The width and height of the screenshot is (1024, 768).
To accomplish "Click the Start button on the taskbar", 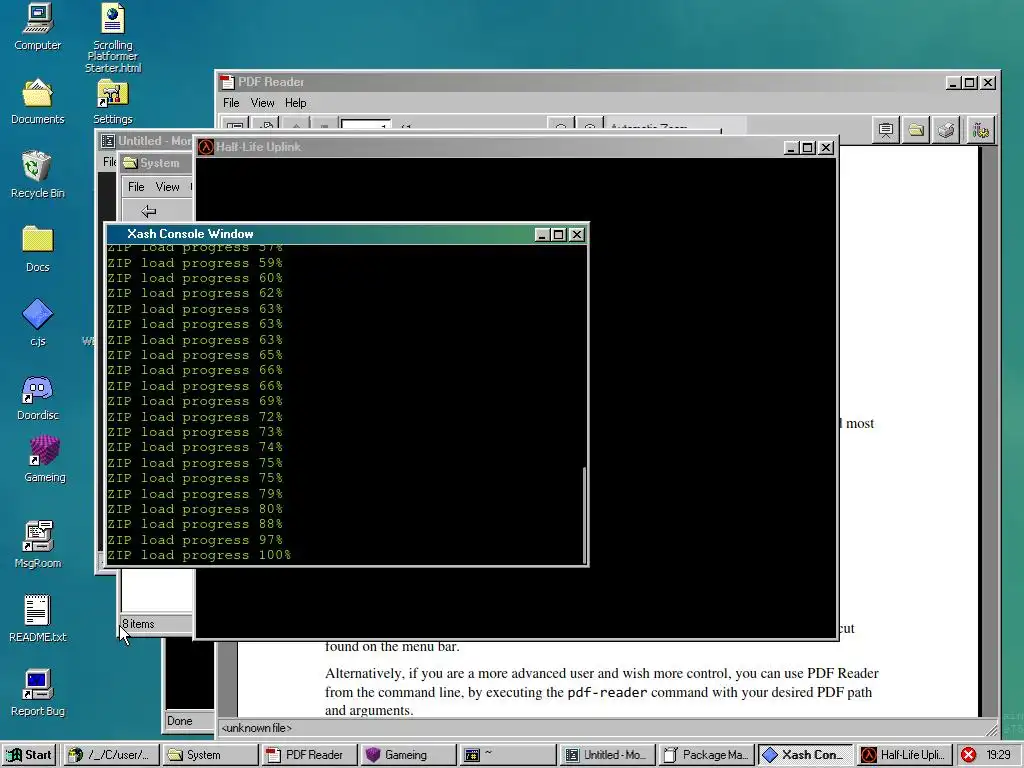I will (29, 755).
